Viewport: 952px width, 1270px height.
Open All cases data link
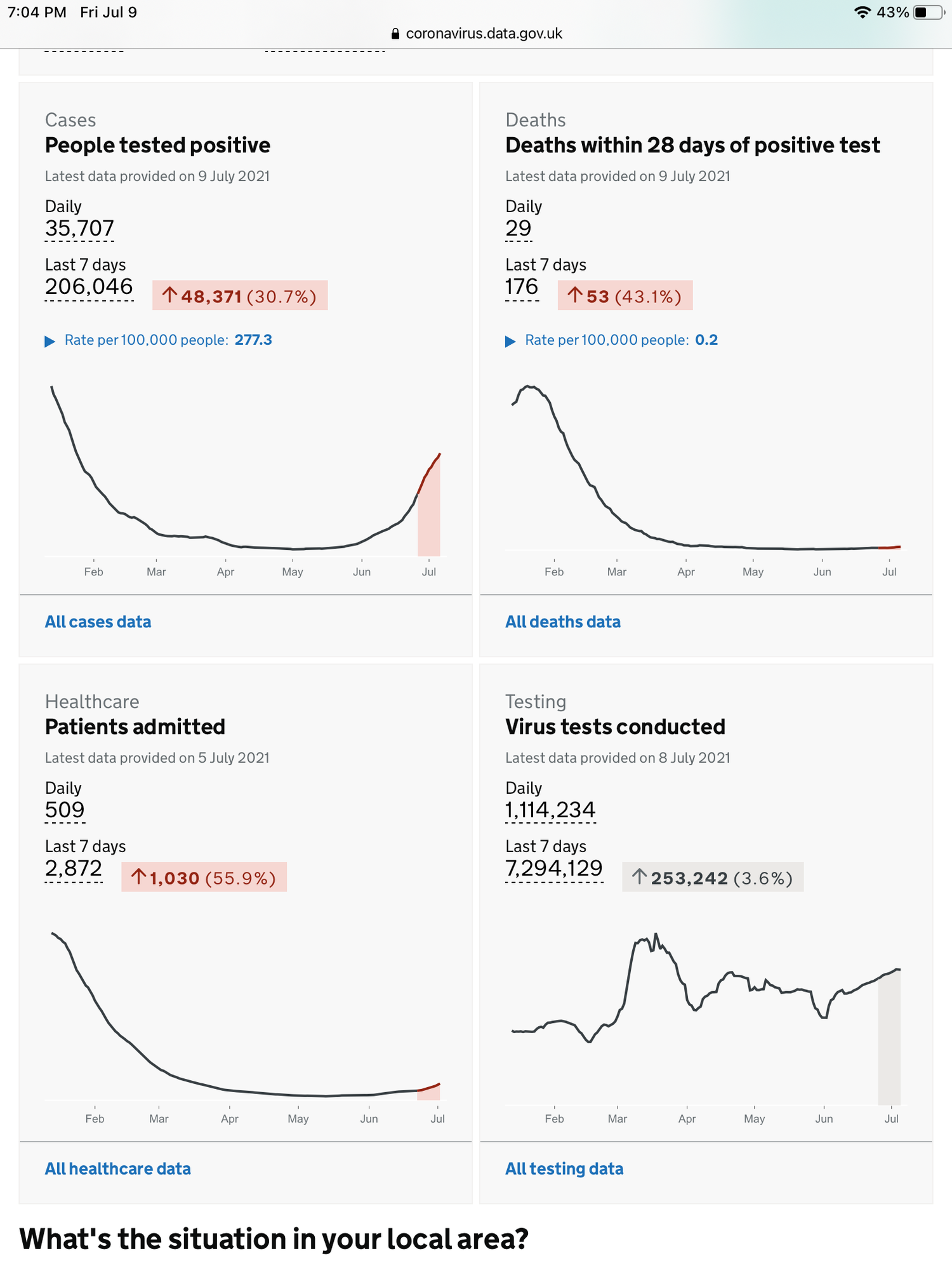pyautogui.click(x=98, y=622)
